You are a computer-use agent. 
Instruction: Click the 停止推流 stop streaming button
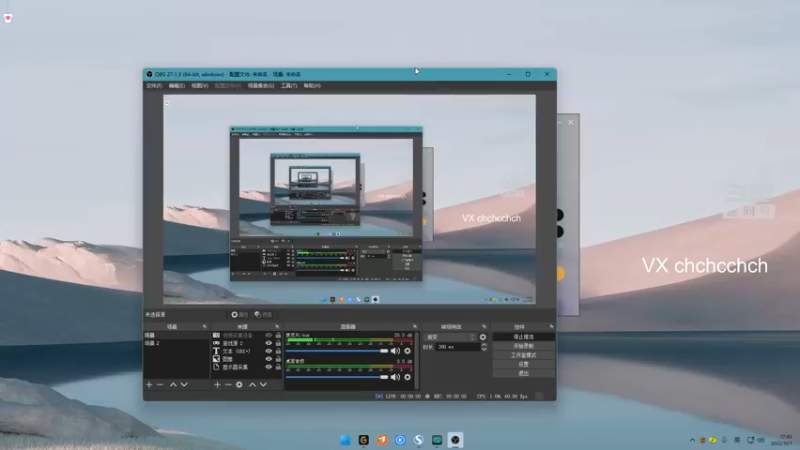[x=523, y=337]
